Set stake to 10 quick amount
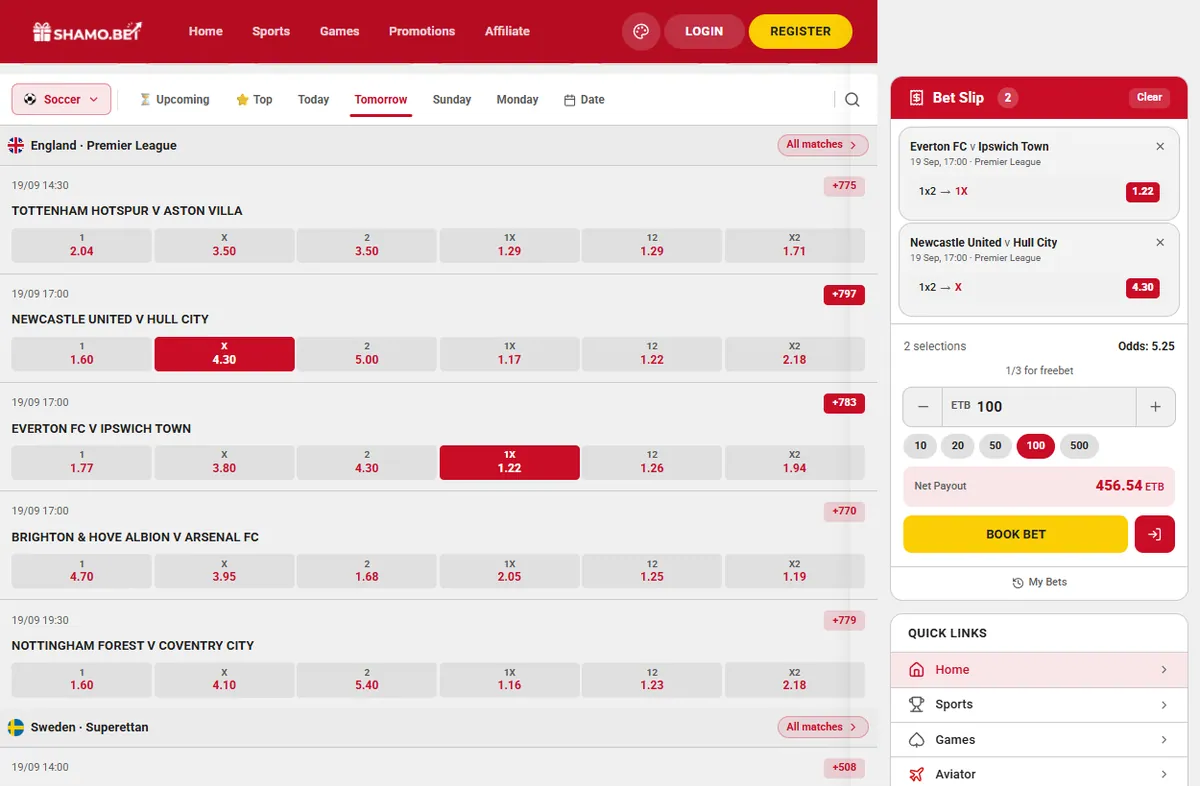This screenshot has width=1200, height=786. (920, 446)
